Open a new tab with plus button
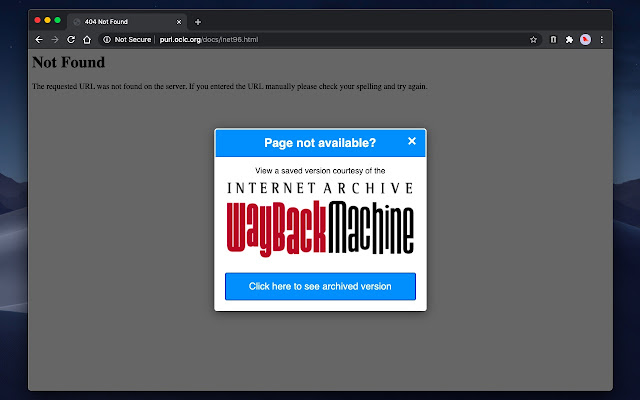Image resolution: width=640 pixels, height=400 pixels. click(198, 21)
